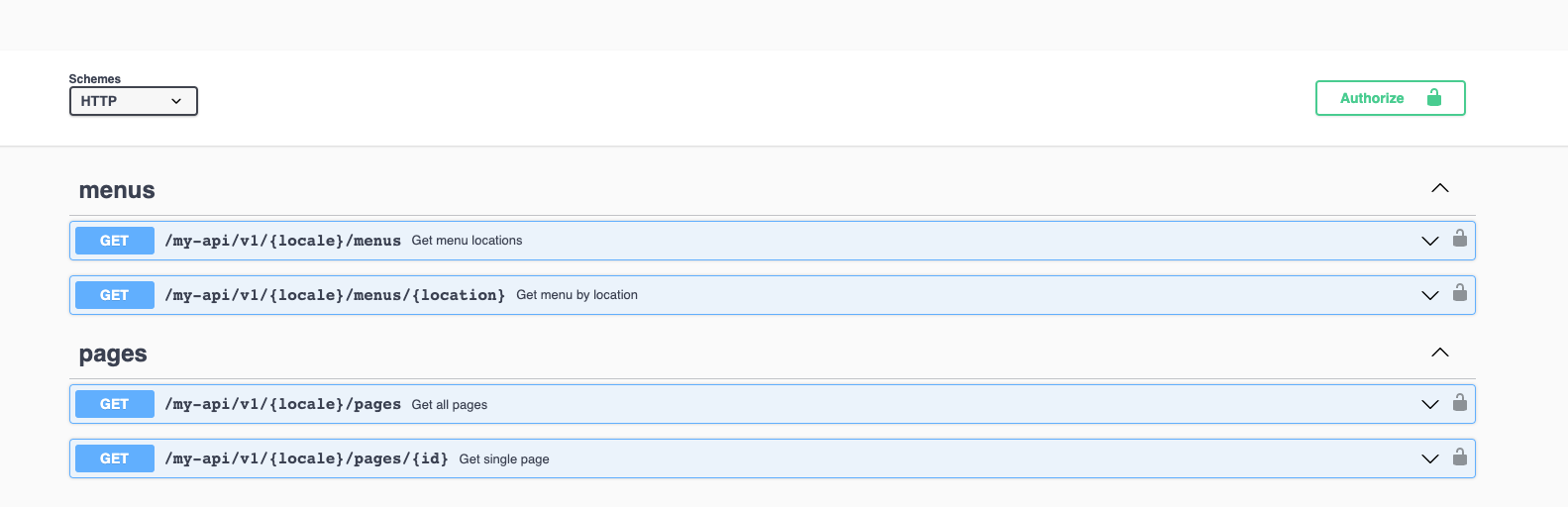Collapse the pages section chevron
The width and height of the screenshot is (1568, 507).
coord(1440,353)
